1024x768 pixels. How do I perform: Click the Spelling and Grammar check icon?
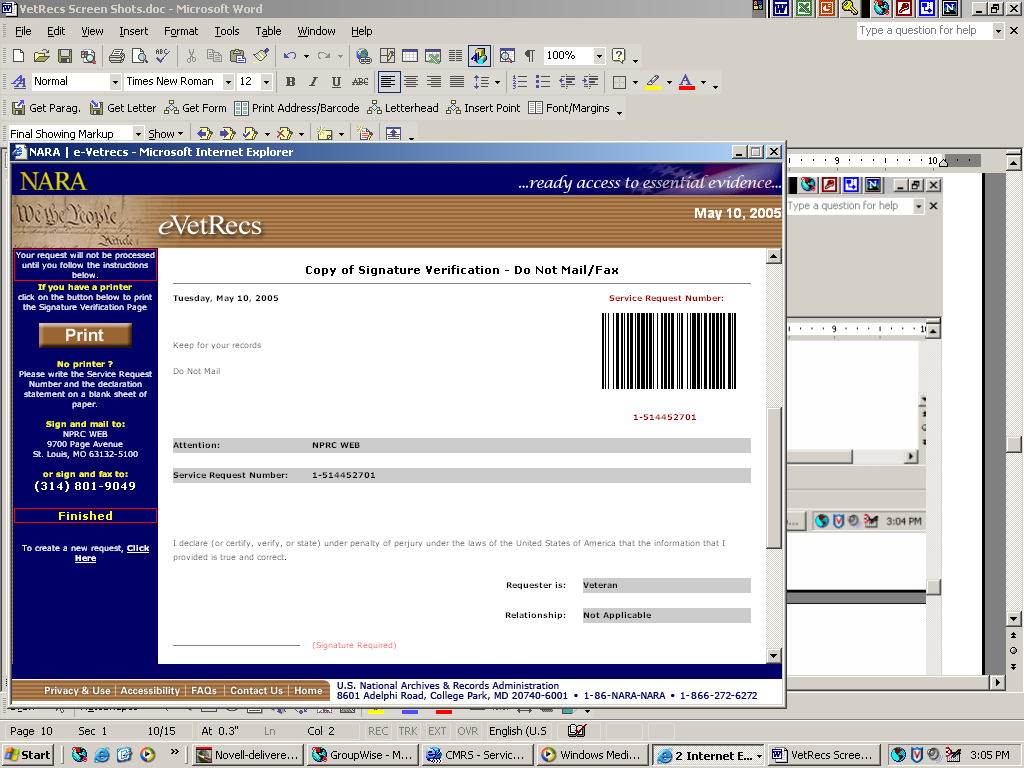point(162,56)
